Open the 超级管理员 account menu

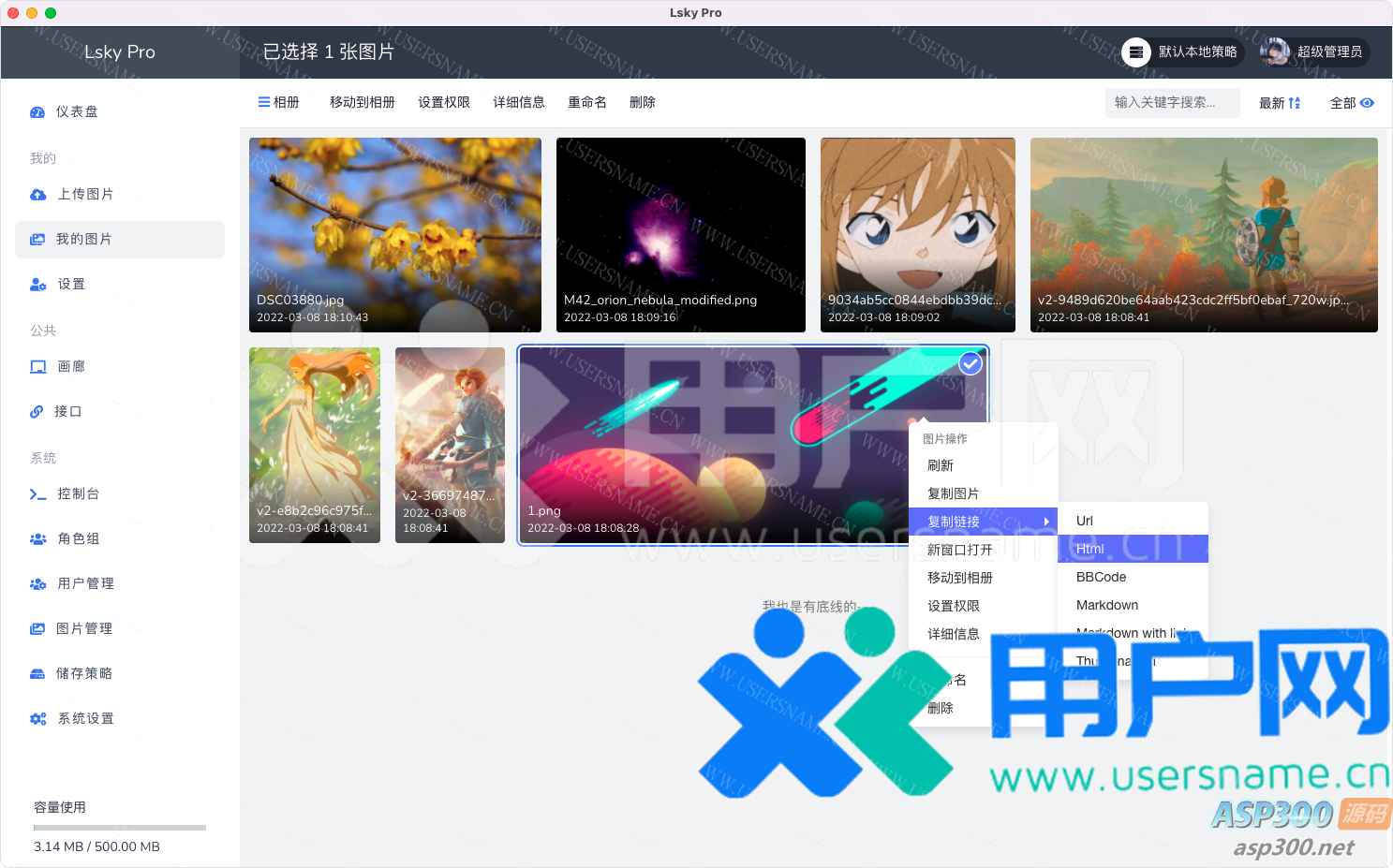(1315, 52)
